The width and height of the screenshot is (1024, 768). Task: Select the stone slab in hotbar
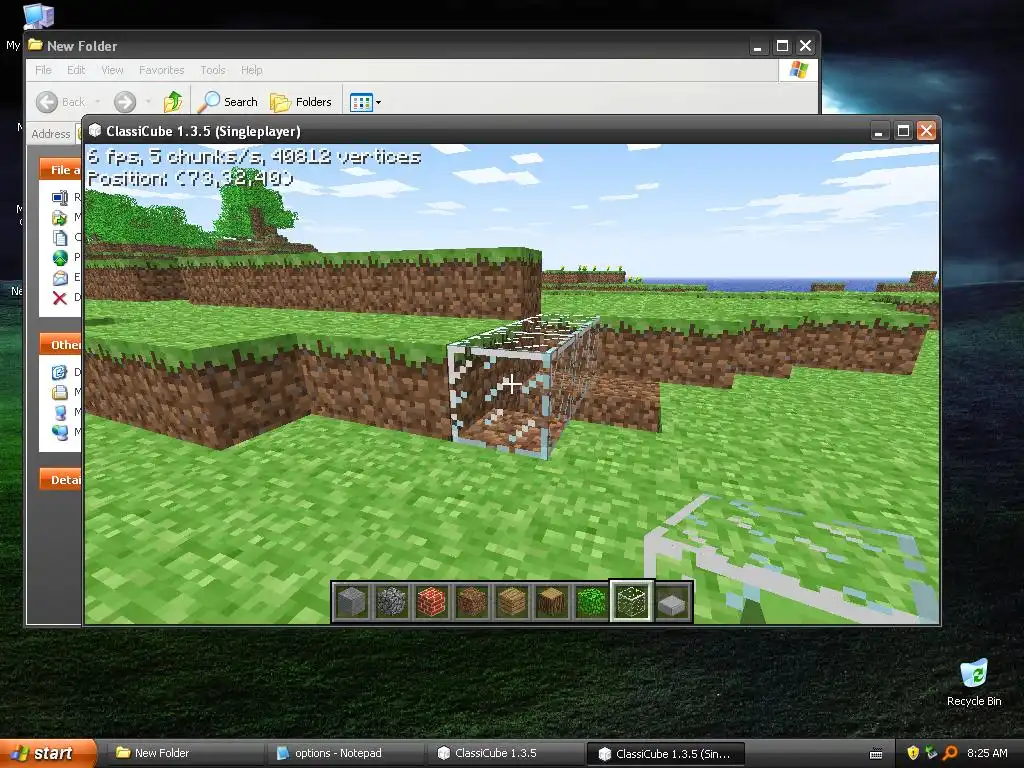pos(672,601)
